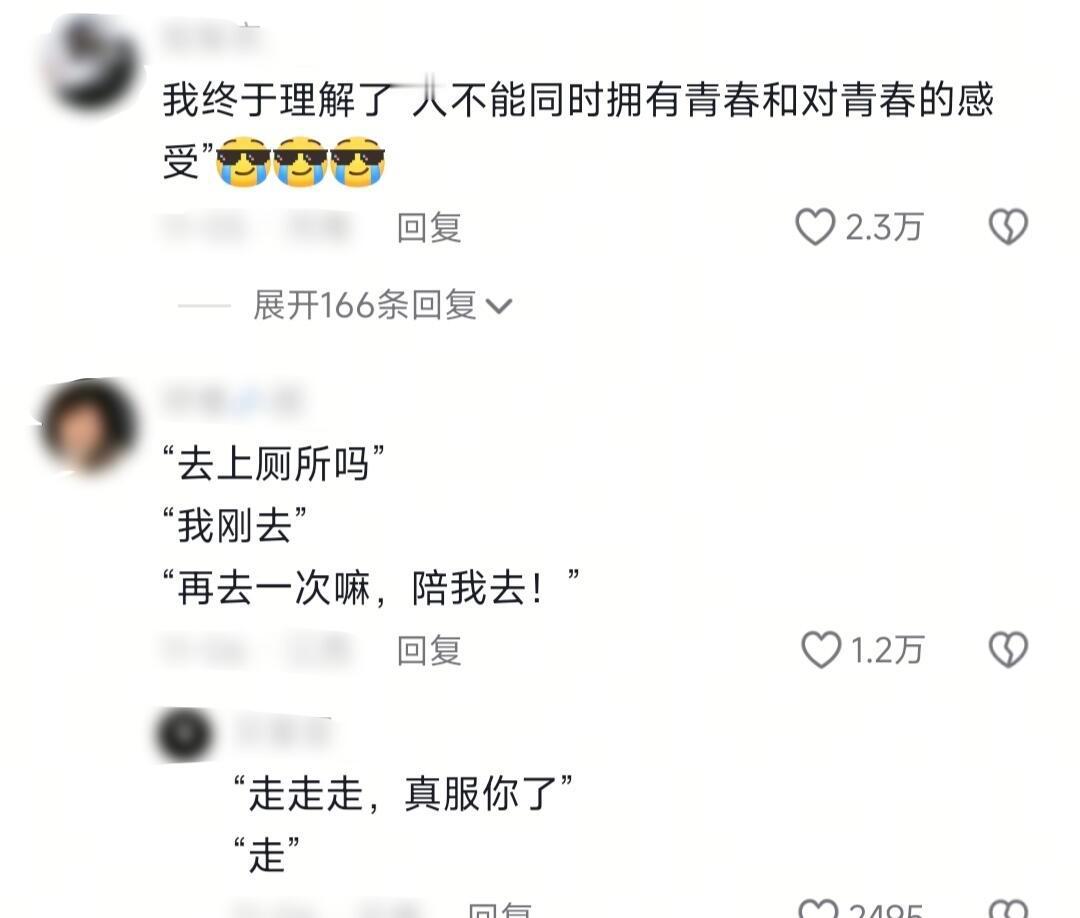Like the 去上厕所吗 comment with 1.2万
This screenshot has height=918, width=1080.
[x=821, y=650]
